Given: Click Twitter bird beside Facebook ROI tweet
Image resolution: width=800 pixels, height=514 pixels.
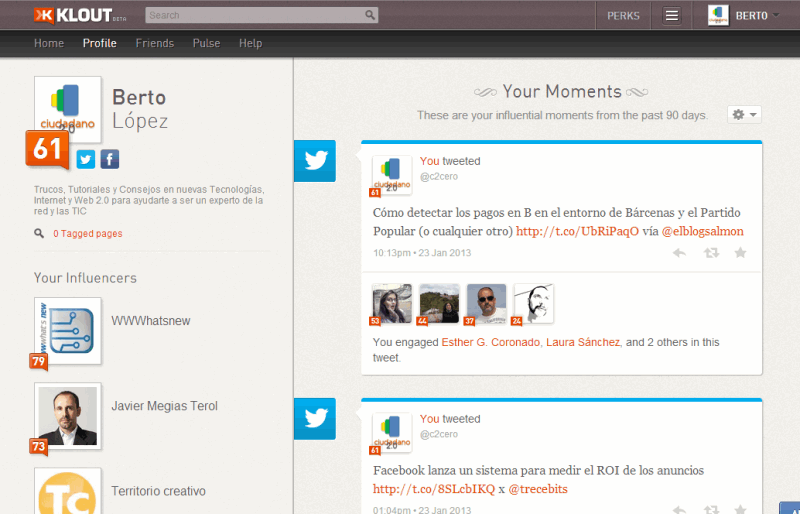Looking at the screenshot, I should tap(315, 419).
